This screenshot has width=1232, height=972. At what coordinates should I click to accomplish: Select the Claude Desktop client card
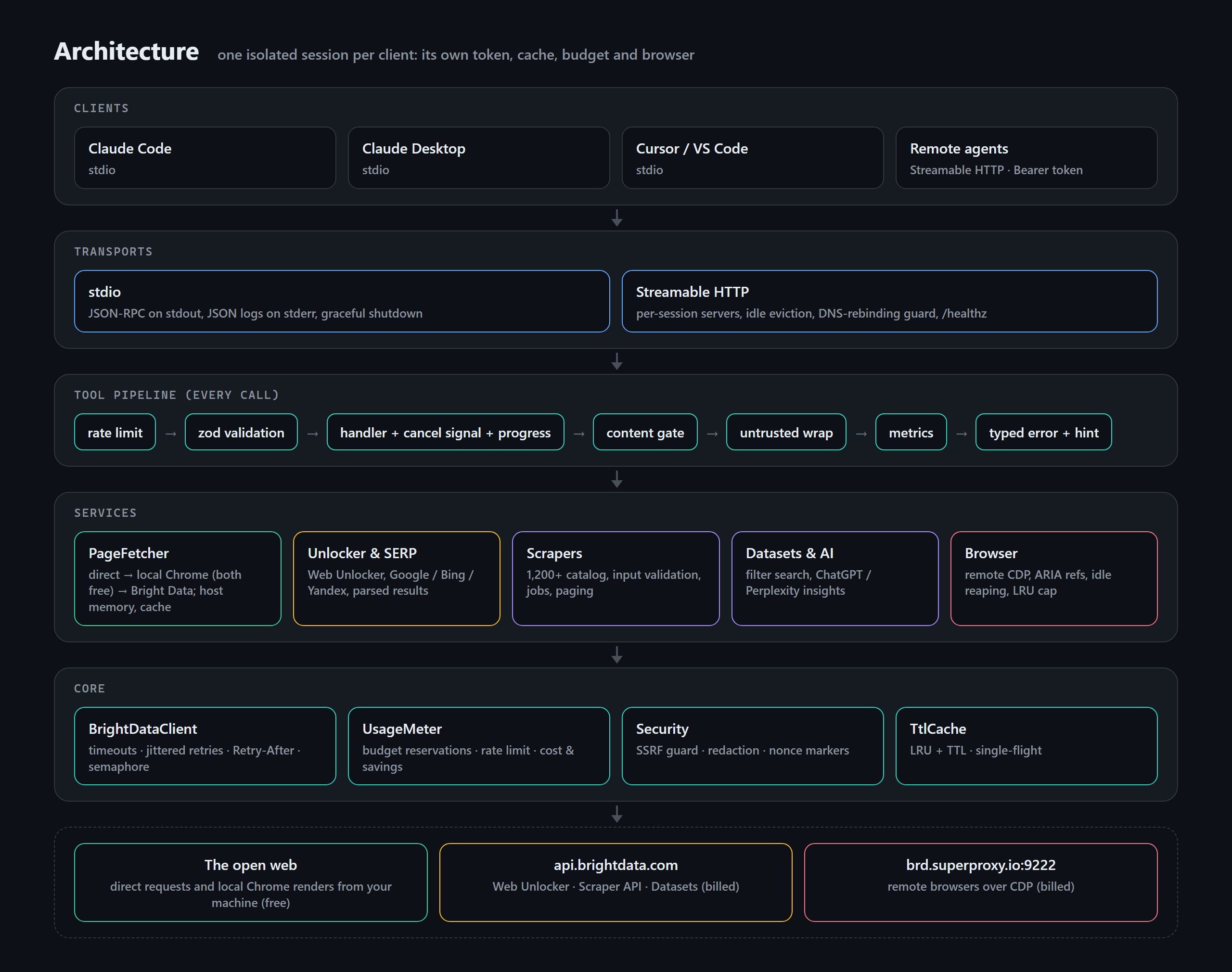pyautogui.click(x=478, y=158)
